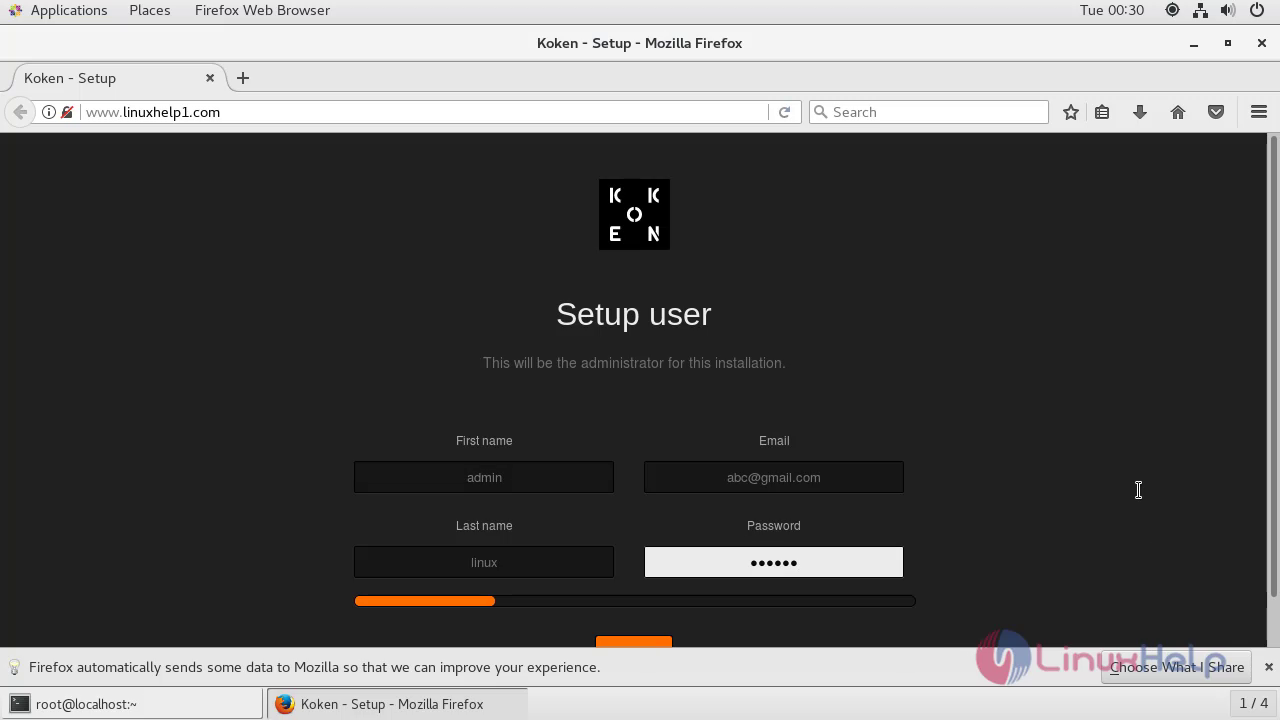1280x720 pixels.
Task: Click the Password input field
Action: pos(774,562)
